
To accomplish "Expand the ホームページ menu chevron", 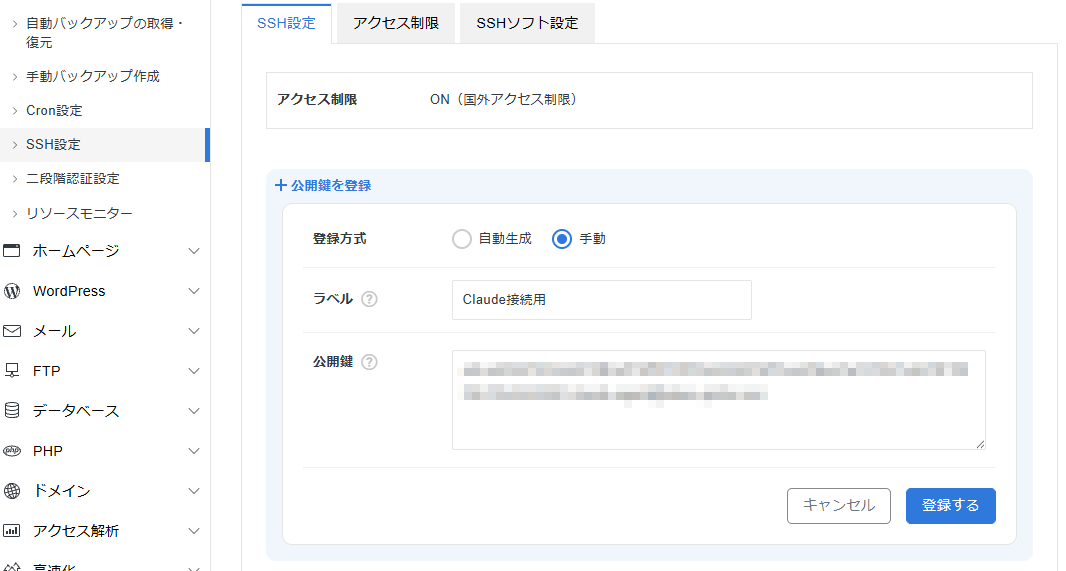I will tap(194, 251).
